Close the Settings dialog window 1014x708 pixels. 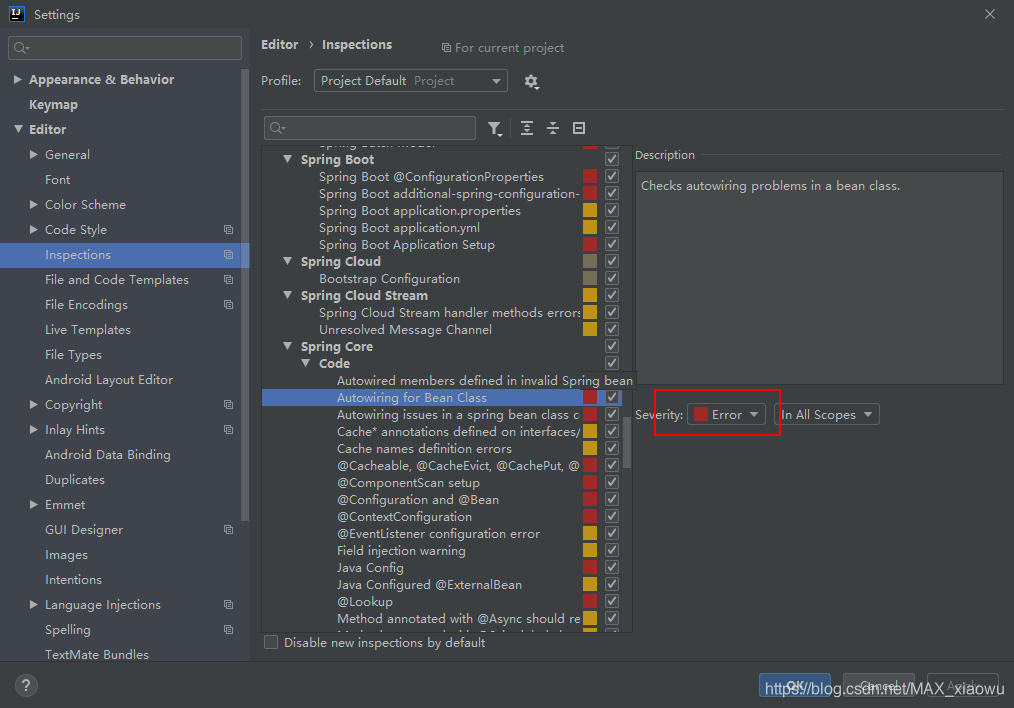pyautogui.click(x=990, y=14)
